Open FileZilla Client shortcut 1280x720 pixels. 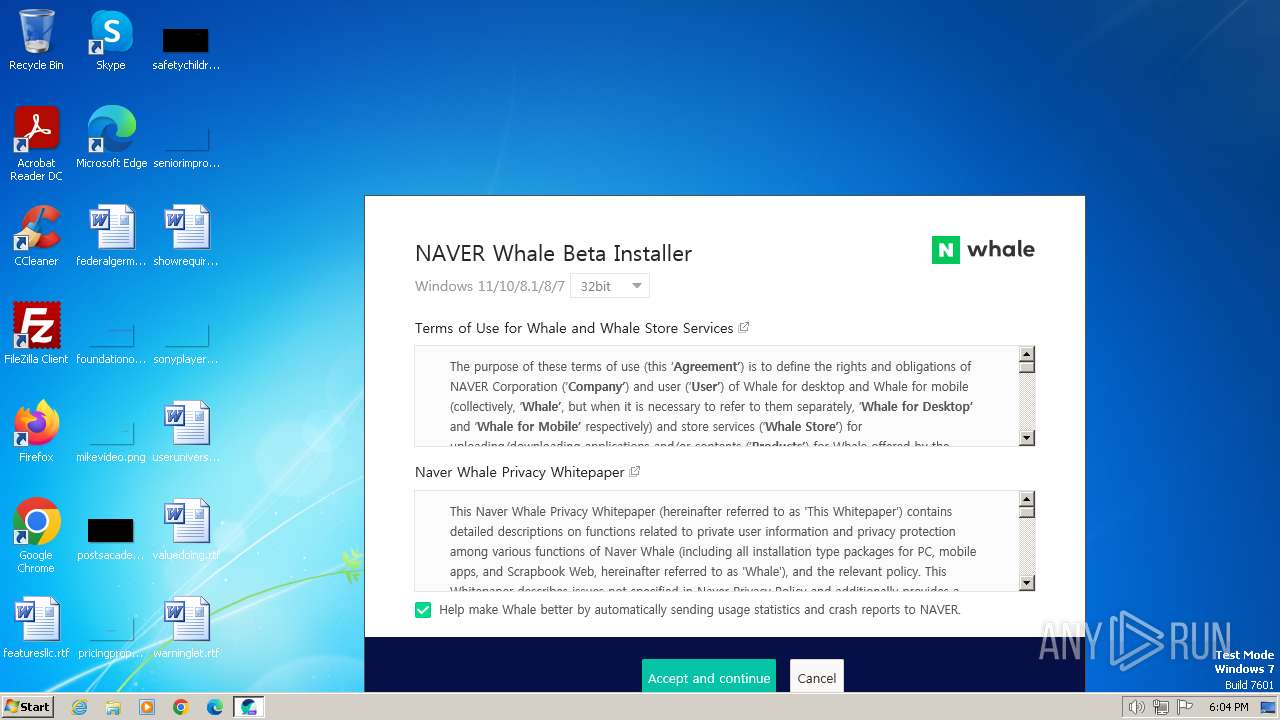click(36, 334)
